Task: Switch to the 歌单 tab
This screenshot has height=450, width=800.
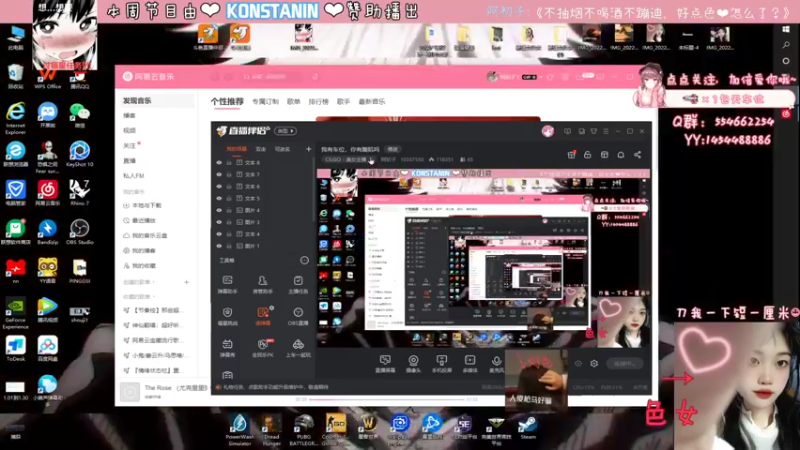Action: point(294,102)
